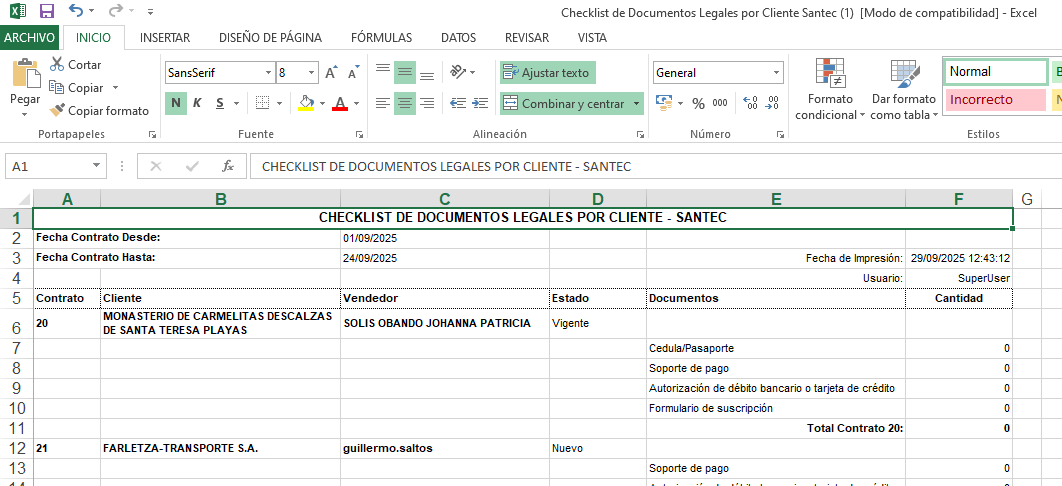Toggle Ajustar texto wrap option
The height and width of the screenshot is (486, 1062).
pos(547,73)
